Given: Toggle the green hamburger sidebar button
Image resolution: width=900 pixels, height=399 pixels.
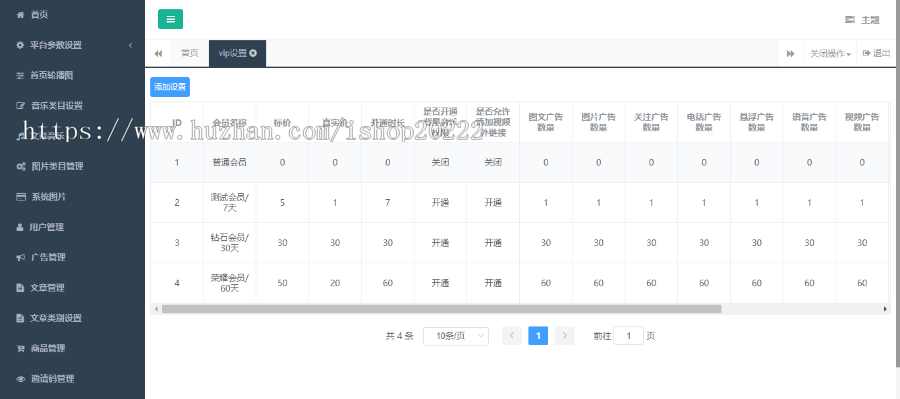Looking at the screenshot, I should click(x=170, y=19).
